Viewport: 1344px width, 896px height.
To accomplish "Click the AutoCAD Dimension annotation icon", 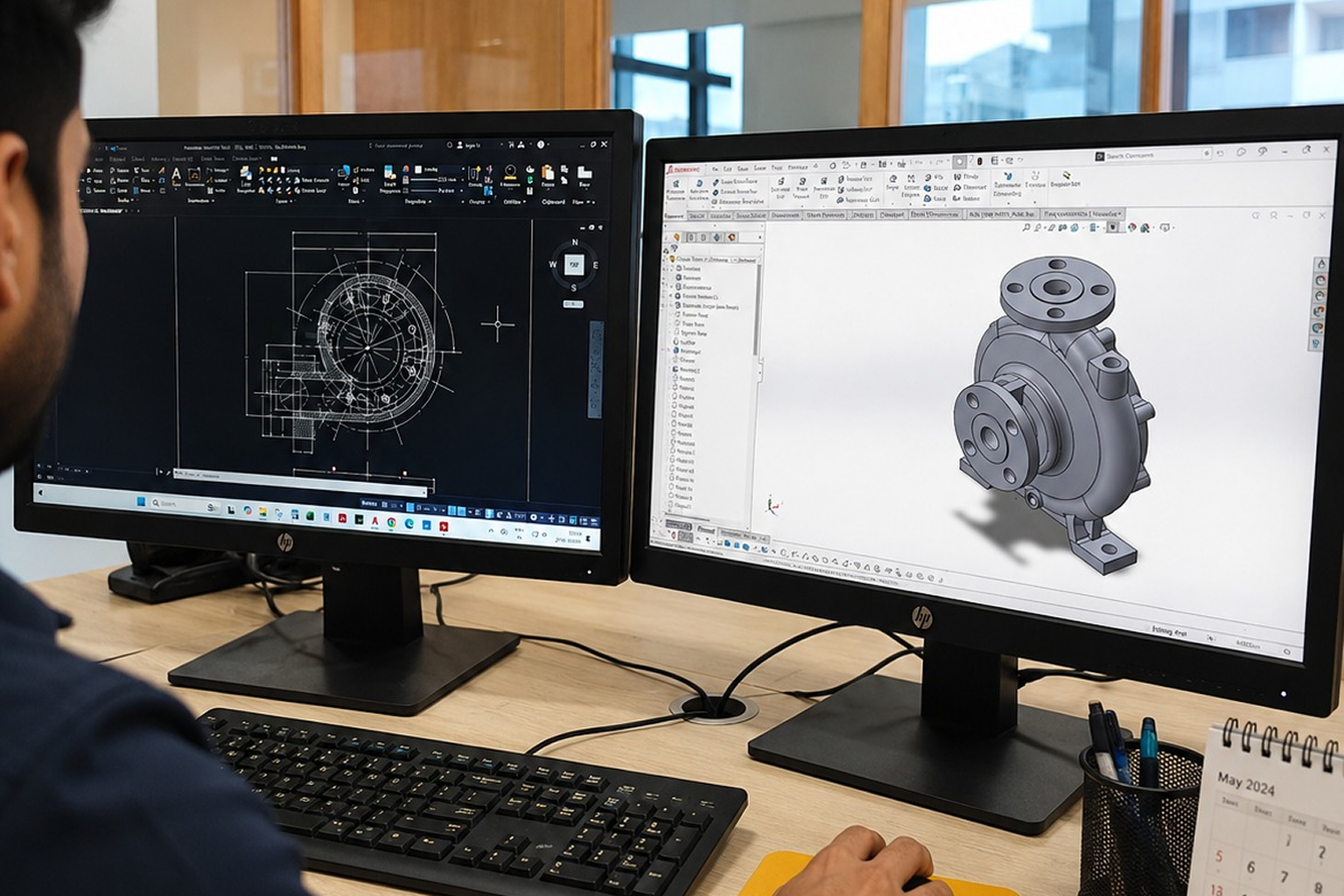I will coord(193,174).
